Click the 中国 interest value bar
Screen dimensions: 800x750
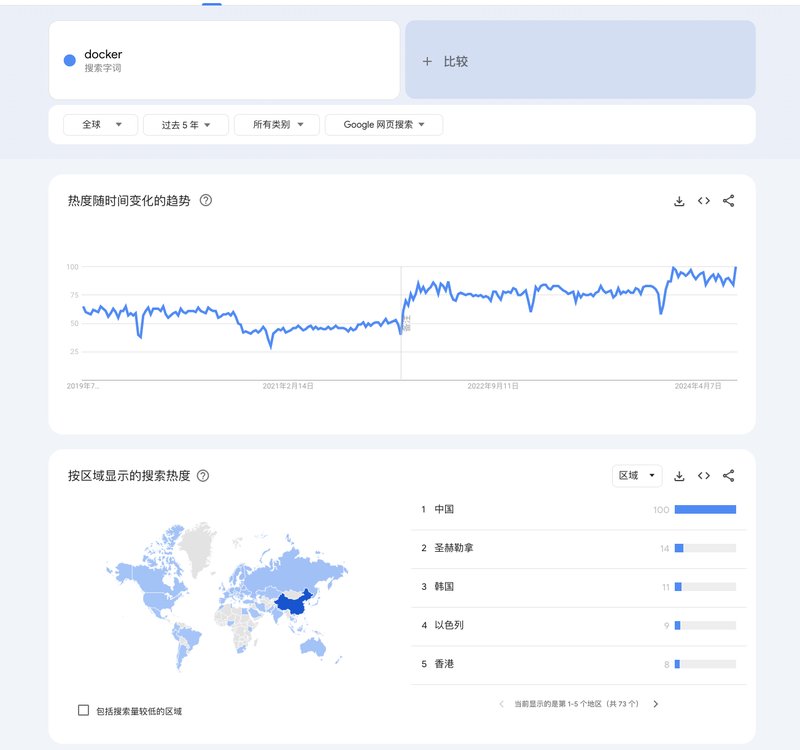point(707,509)
